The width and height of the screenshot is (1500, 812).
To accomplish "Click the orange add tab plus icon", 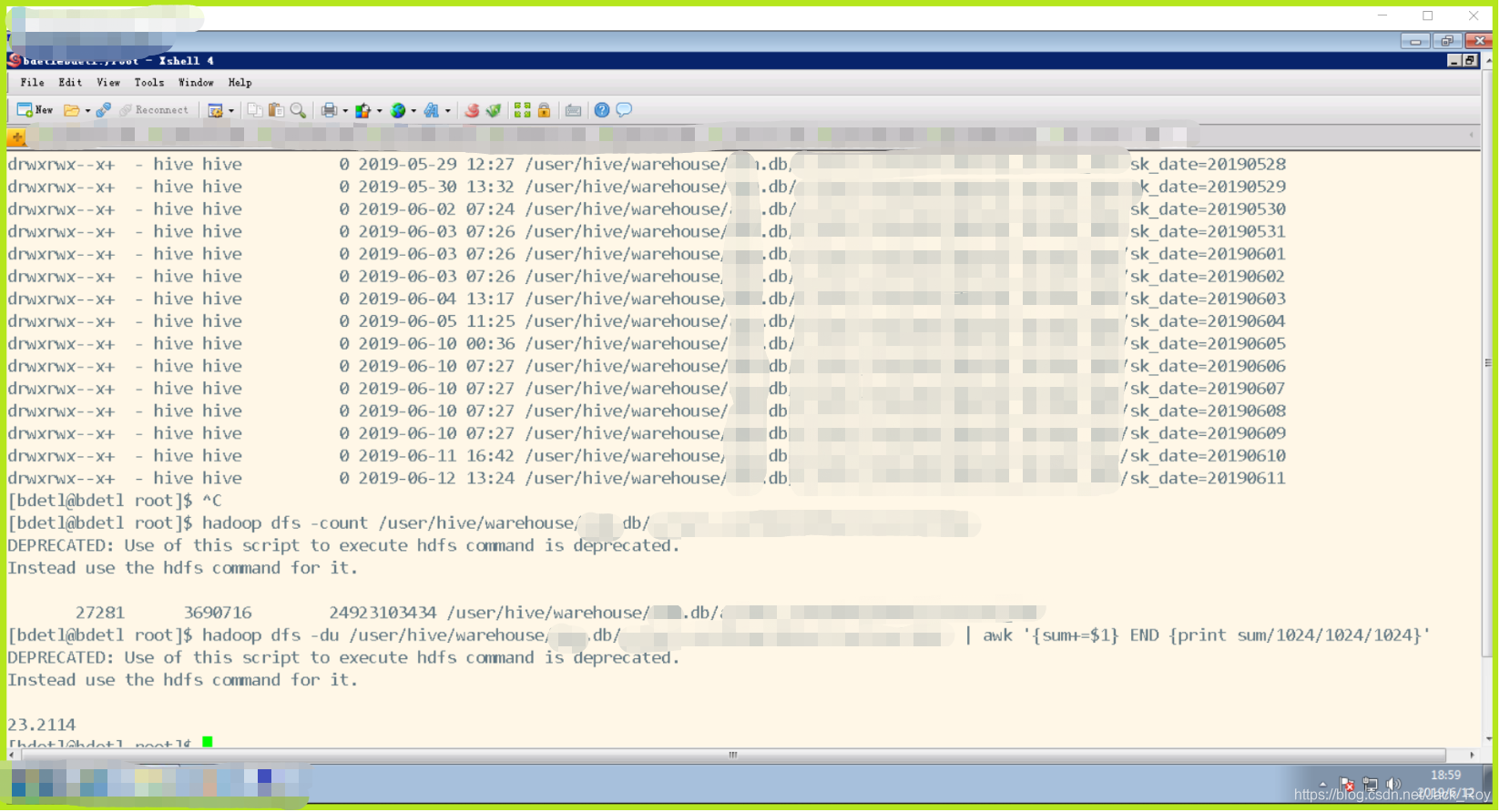I will (16, 137).
